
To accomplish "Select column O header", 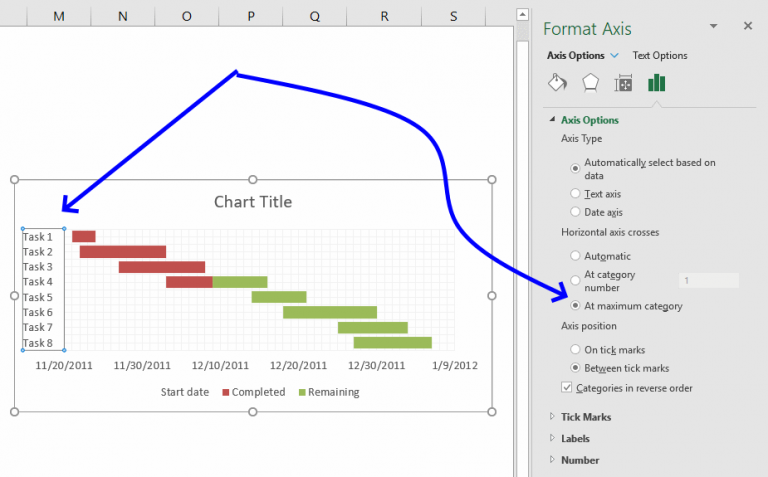I will [x=187, y=16].
